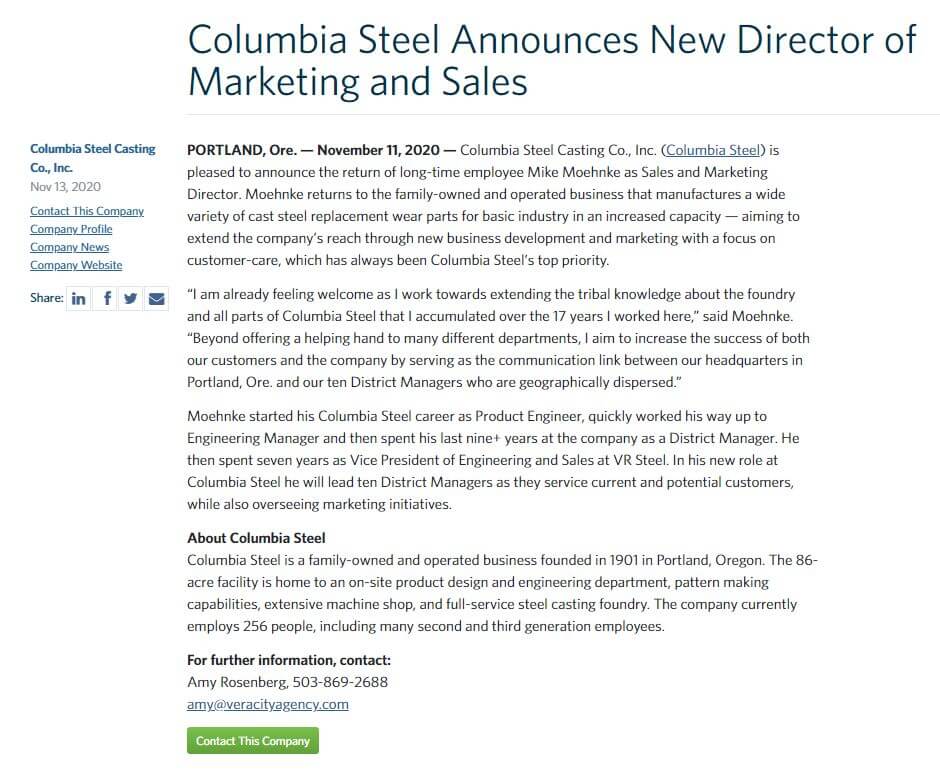Open Company Profile link
This screenshot has width=940, height=771.
point(71,229)
